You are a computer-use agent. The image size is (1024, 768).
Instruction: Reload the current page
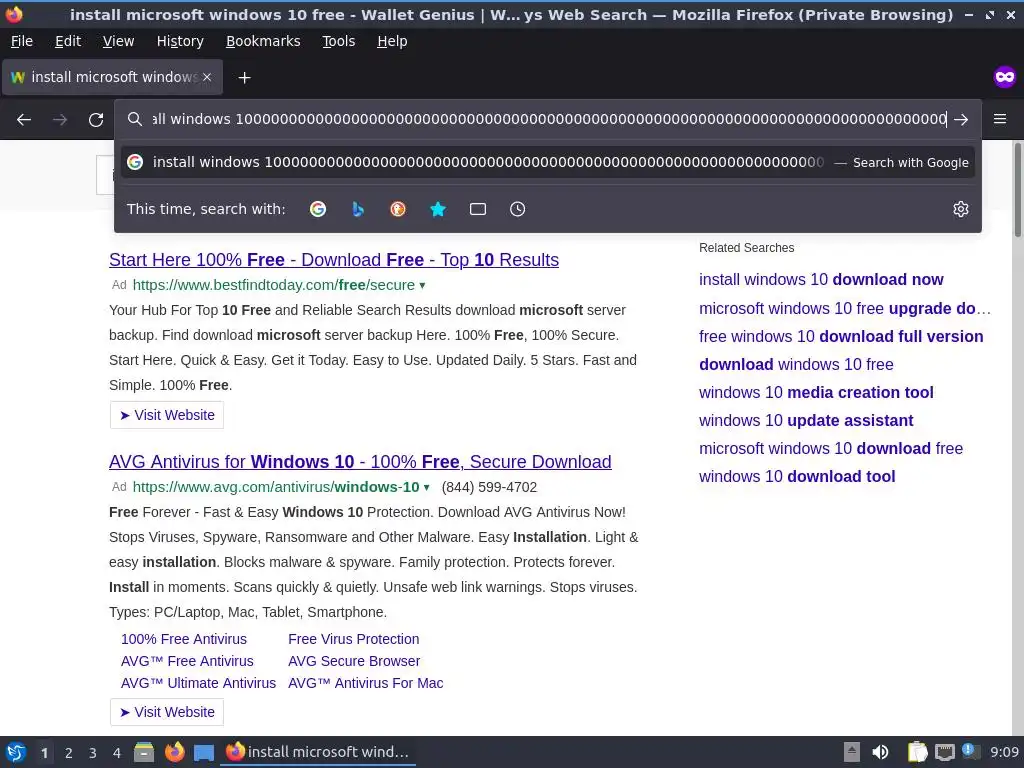(x=96, y=120)
